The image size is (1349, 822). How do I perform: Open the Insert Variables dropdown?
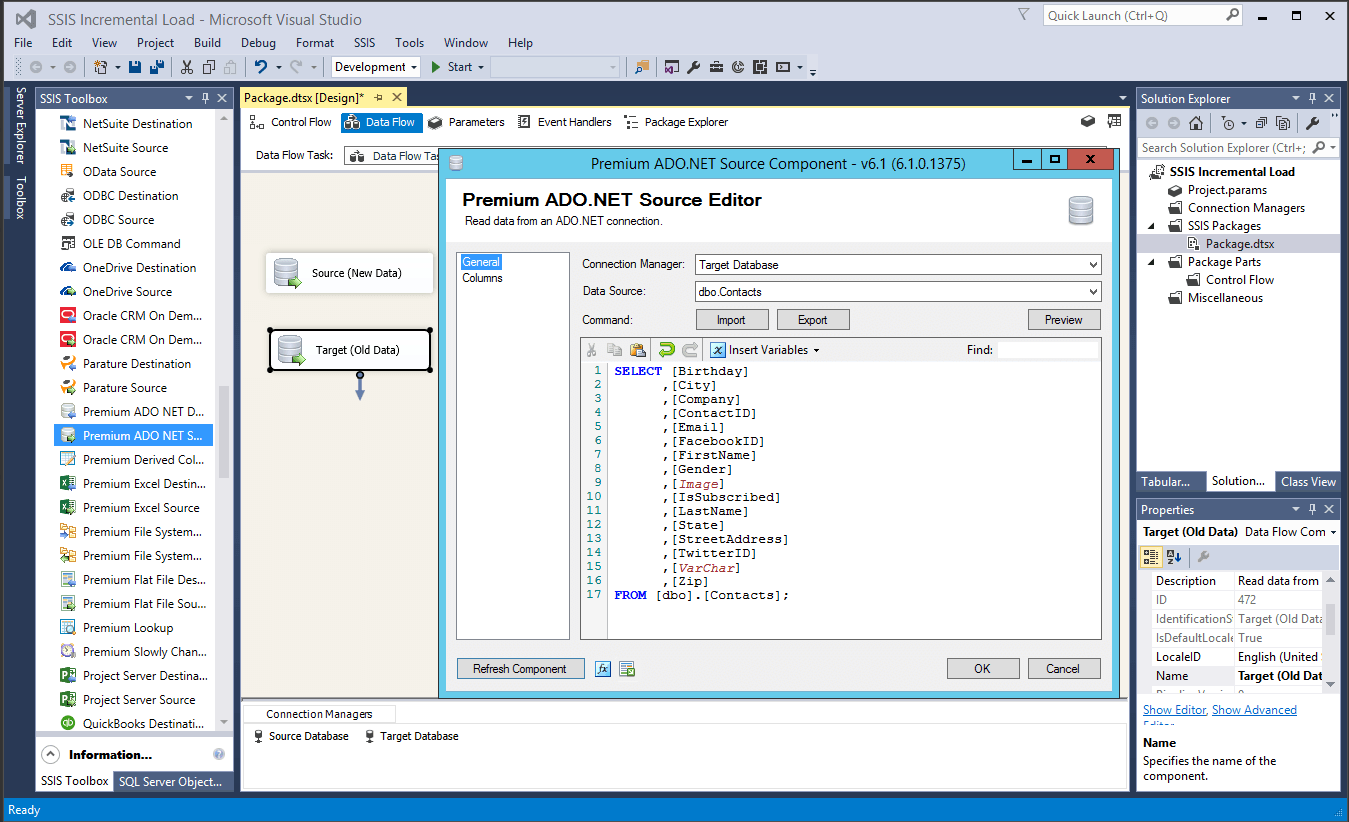(816, 350)
